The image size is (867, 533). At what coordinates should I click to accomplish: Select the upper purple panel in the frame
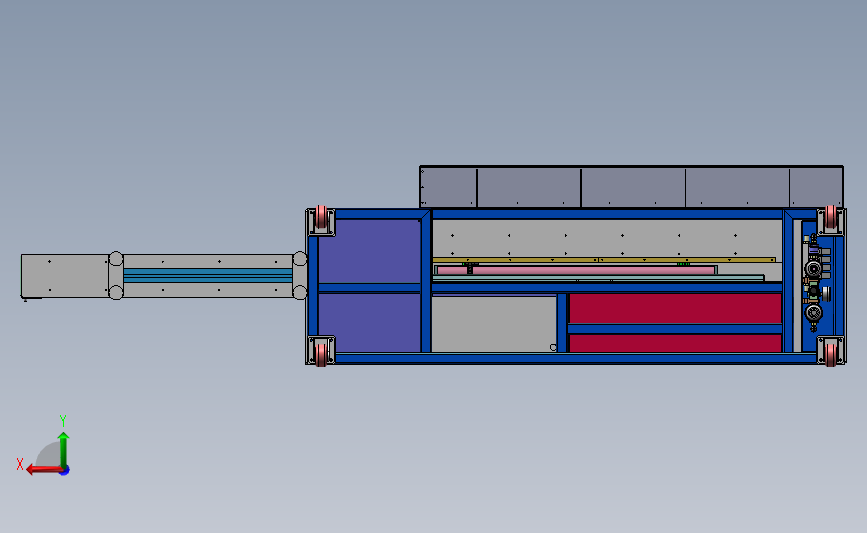(369, 252)
